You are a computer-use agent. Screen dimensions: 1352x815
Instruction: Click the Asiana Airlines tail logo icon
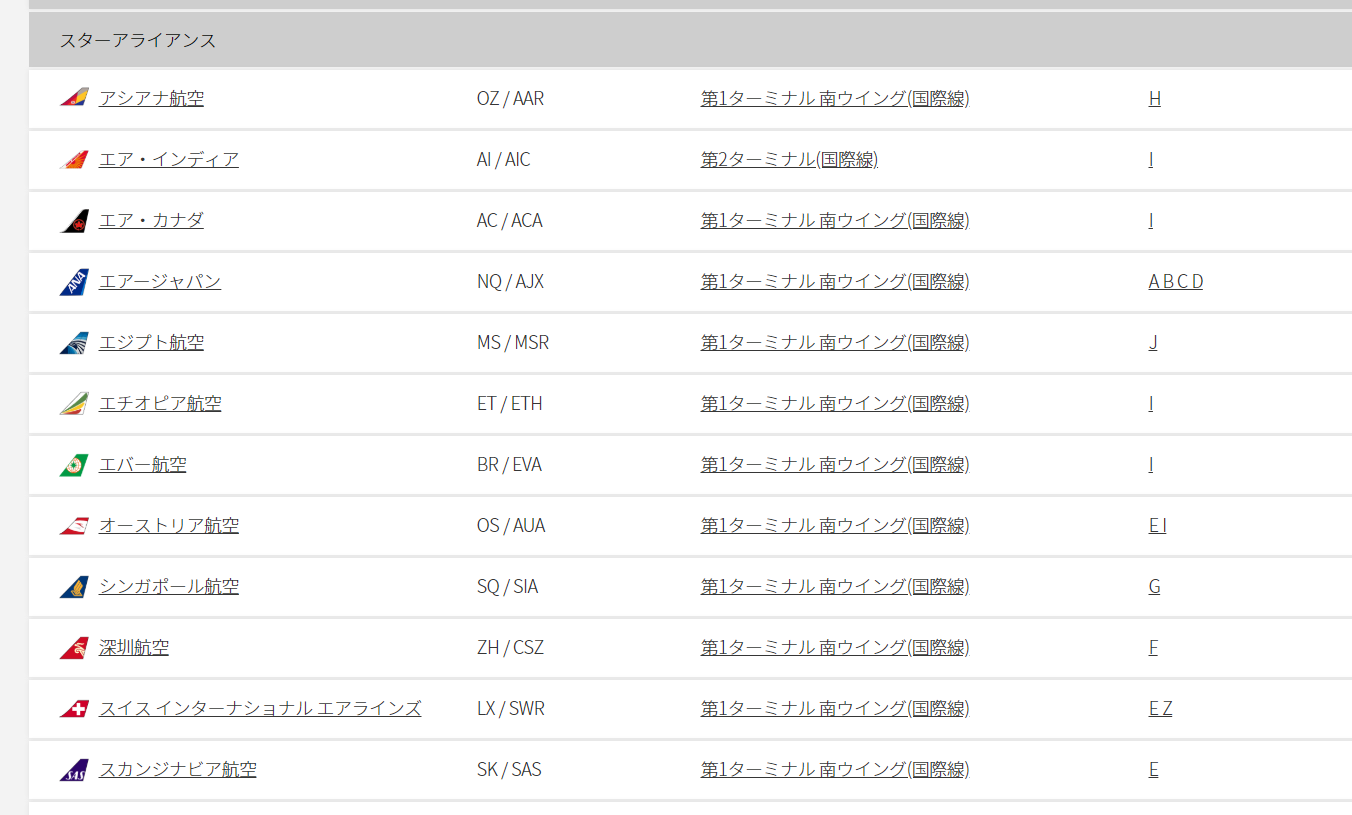(x=74, y=98)
